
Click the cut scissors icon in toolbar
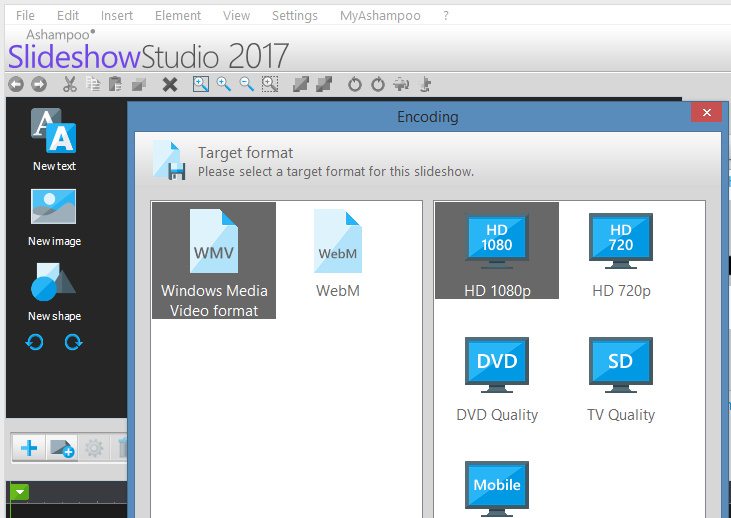[x=70, y=85]
